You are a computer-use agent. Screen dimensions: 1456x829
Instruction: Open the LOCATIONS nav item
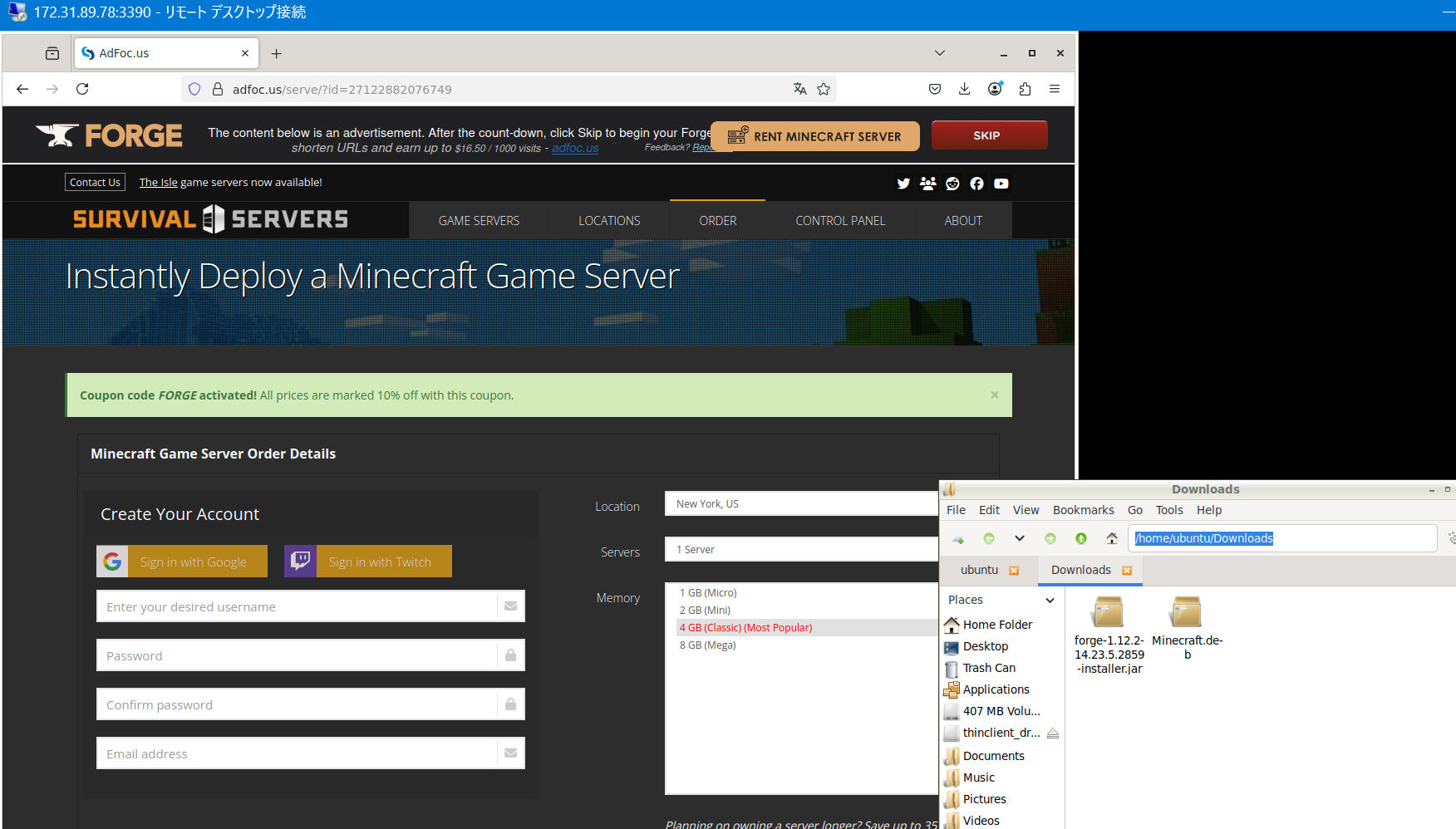[609, 221]
